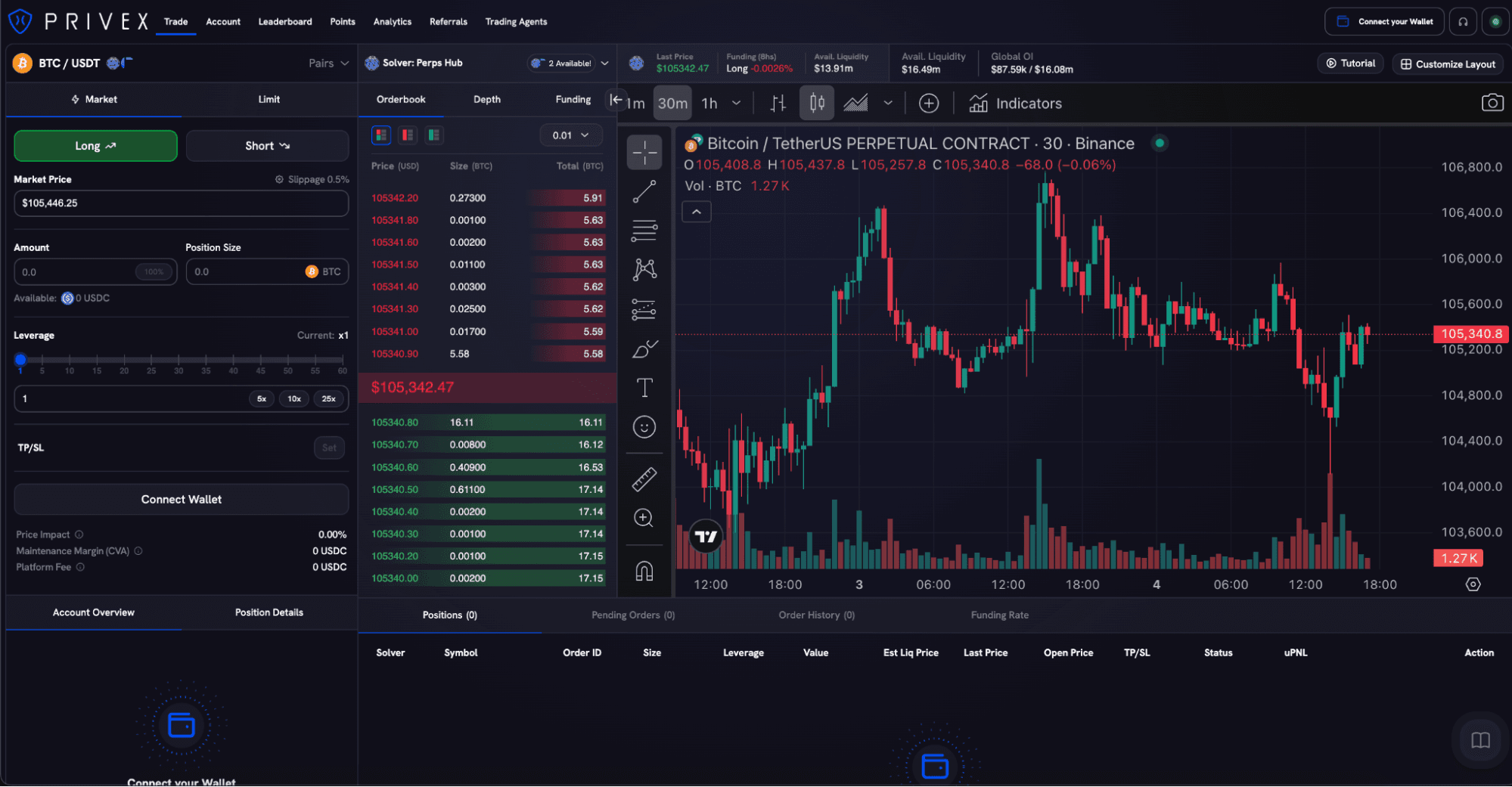Show bids-only orderbook view

[434, 135]
